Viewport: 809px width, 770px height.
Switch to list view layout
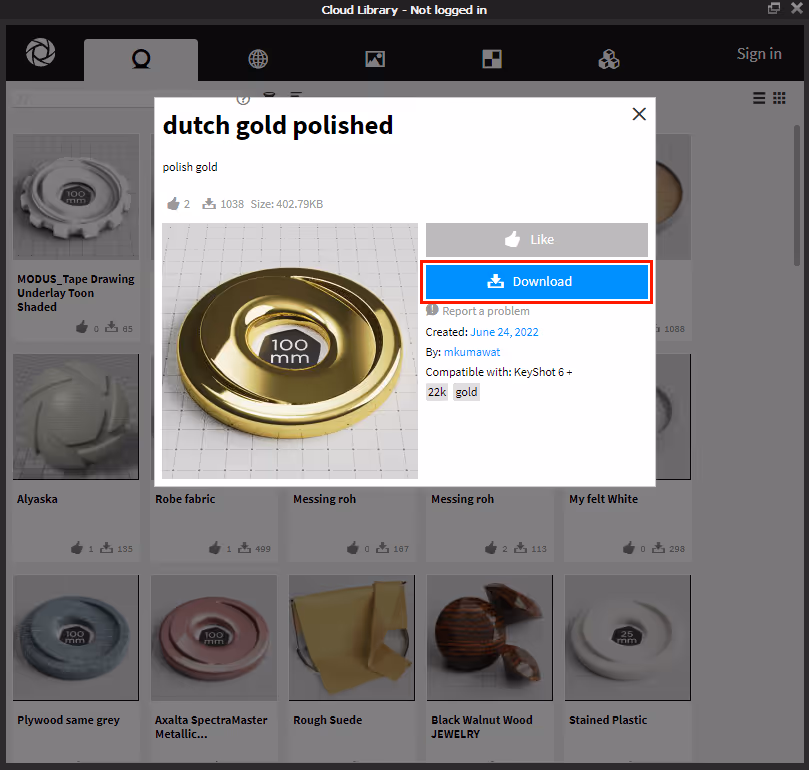(x=759, y=98)
